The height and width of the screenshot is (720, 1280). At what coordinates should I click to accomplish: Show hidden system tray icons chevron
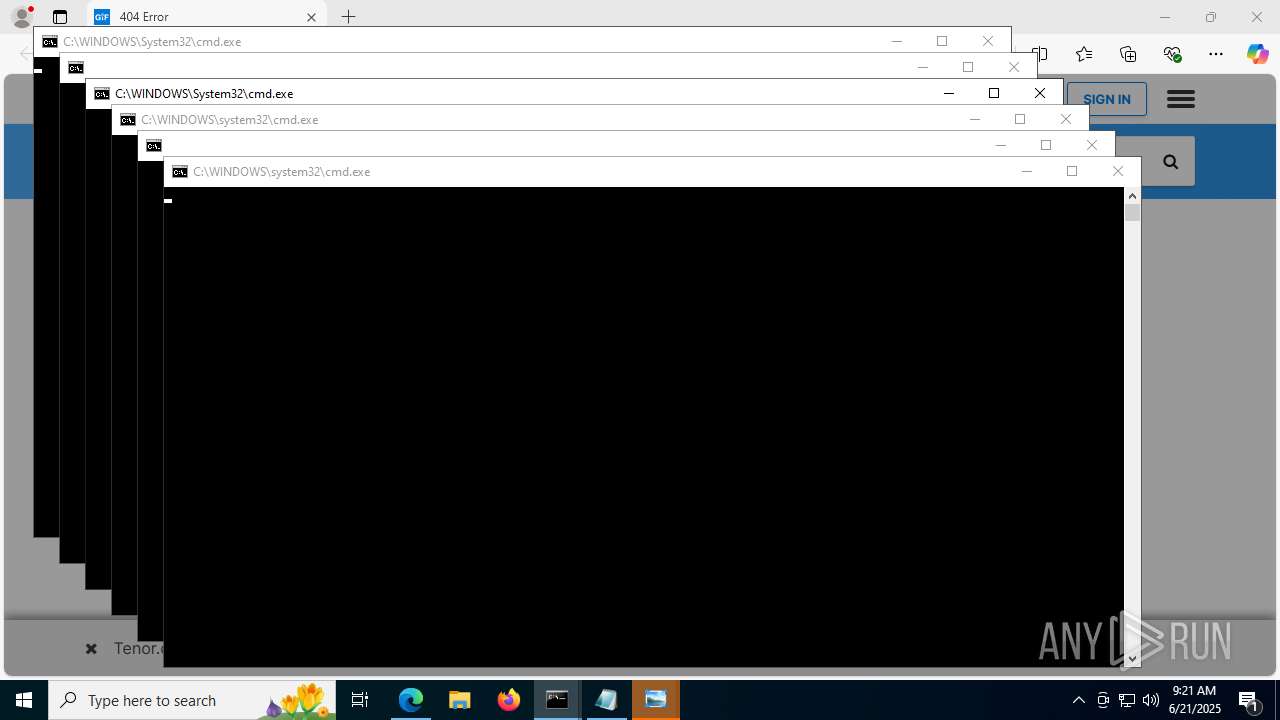tap(1079, 700)
